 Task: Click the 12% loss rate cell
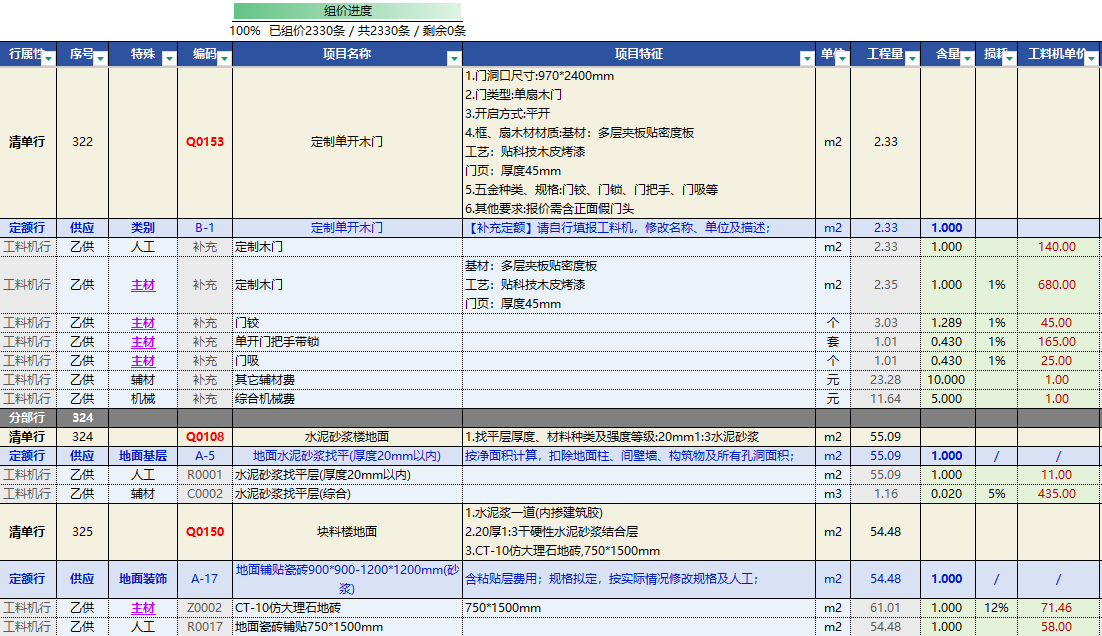pyautogui.click(x=997, y=608)
